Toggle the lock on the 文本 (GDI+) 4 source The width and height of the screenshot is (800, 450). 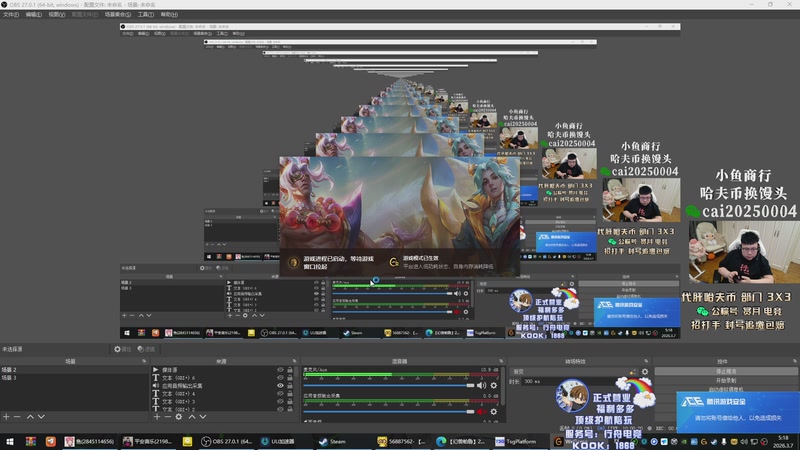click(x=290, y=394)
